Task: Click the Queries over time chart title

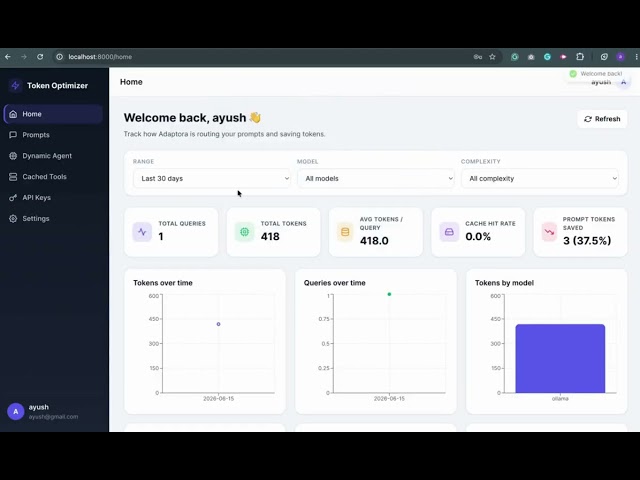Action: pos(334,283)
